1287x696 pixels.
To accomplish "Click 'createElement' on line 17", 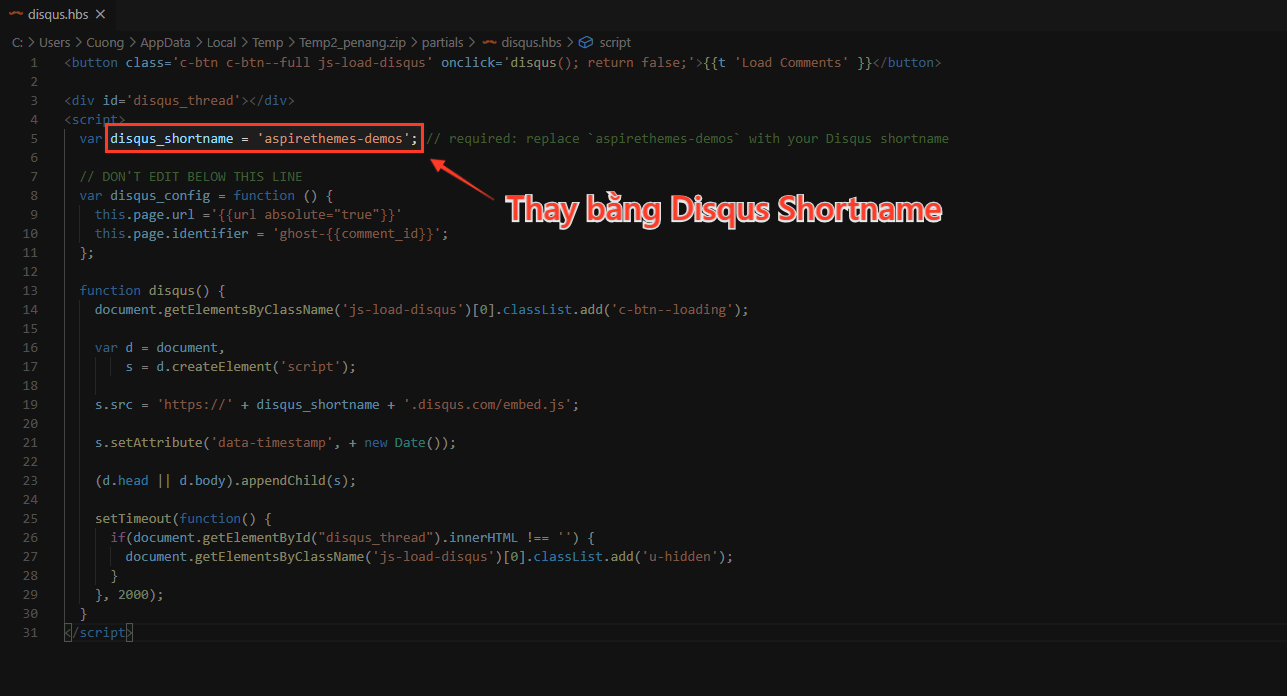I will point(222,366).
